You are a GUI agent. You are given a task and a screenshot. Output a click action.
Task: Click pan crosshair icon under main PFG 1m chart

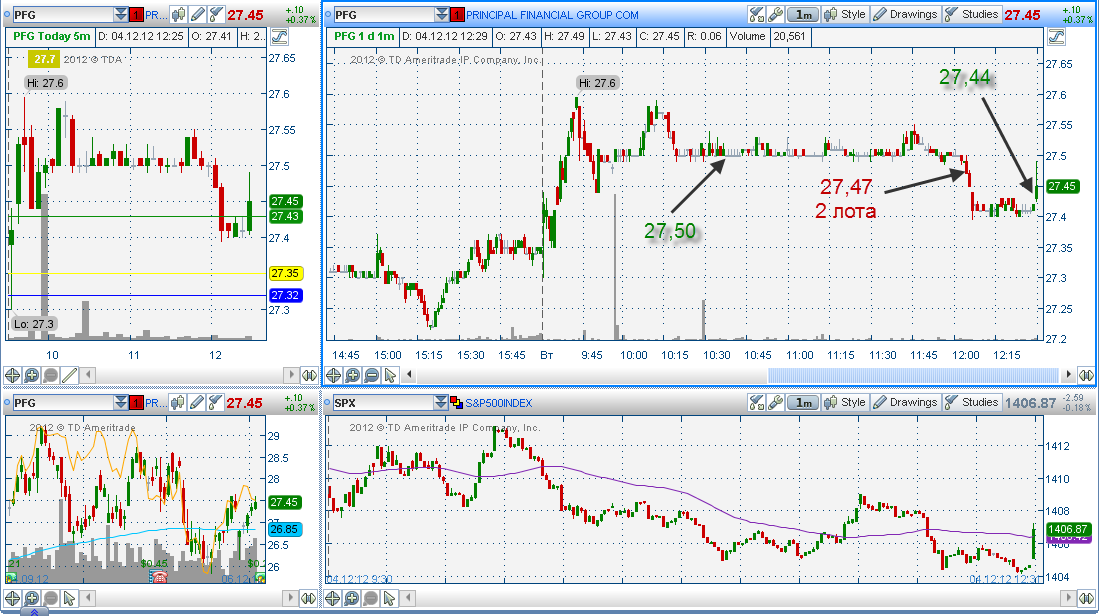(333, 375)
